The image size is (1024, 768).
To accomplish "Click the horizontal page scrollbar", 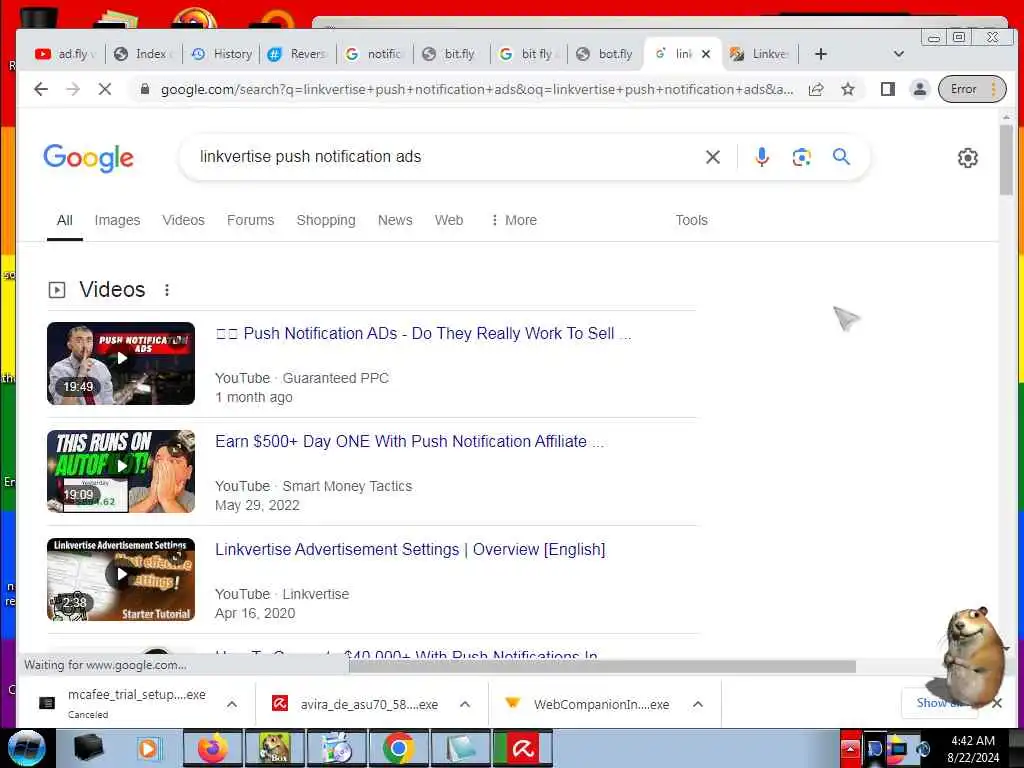I will point(602,666).
